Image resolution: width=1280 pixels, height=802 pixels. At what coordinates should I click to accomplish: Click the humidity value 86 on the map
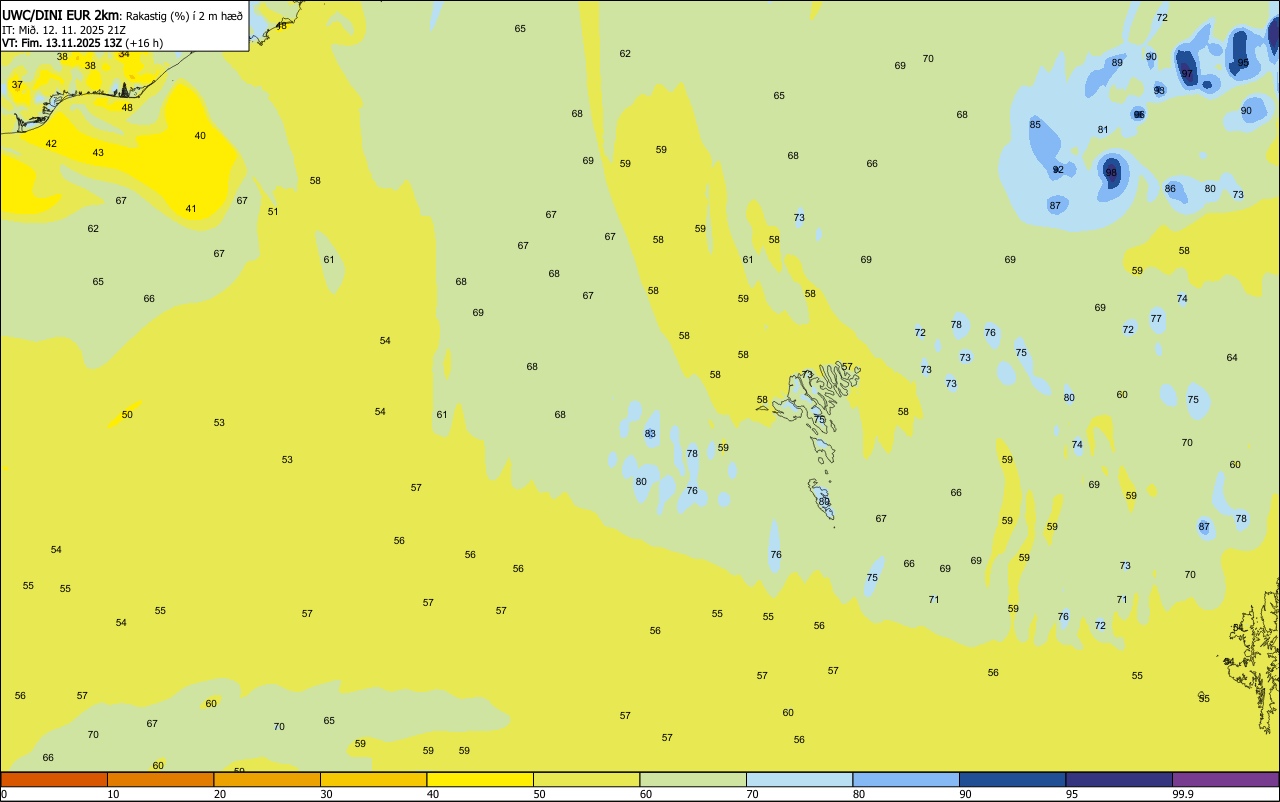pos(1170,189)
